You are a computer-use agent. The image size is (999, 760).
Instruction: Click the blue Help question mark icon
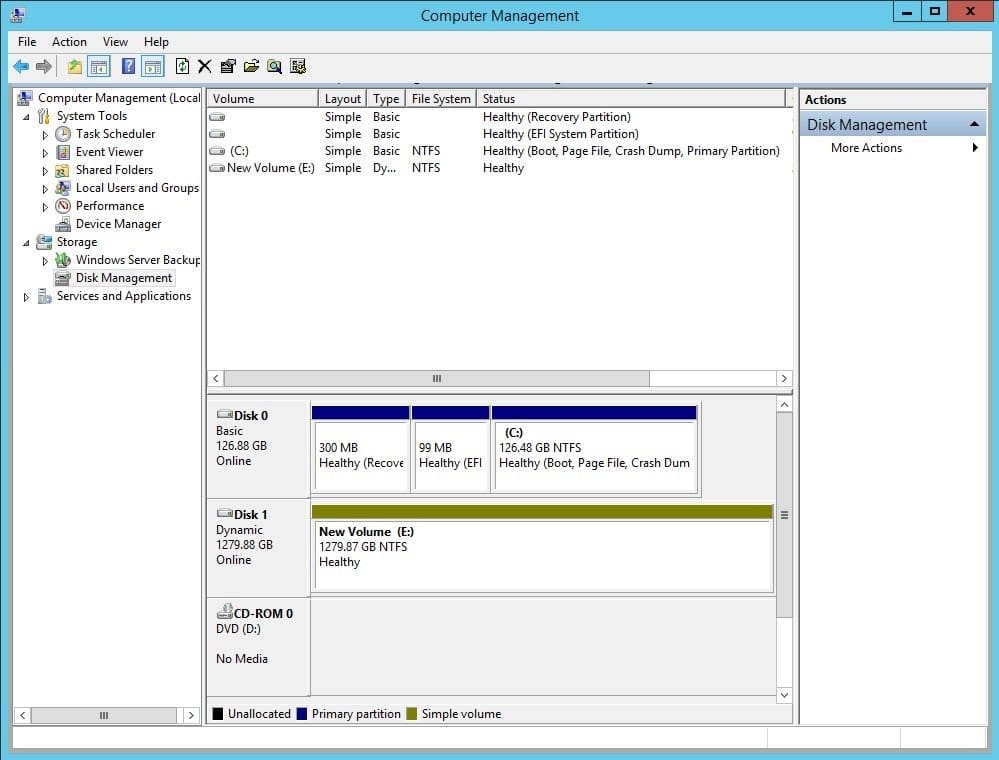tap(128, 66)
